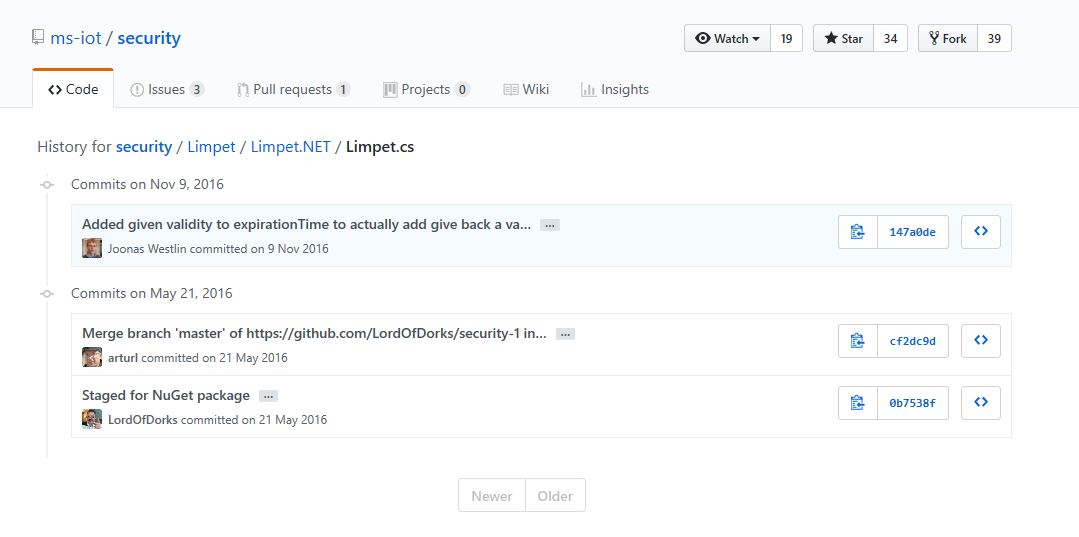Switch to the Issues tab

pos(167,89)
